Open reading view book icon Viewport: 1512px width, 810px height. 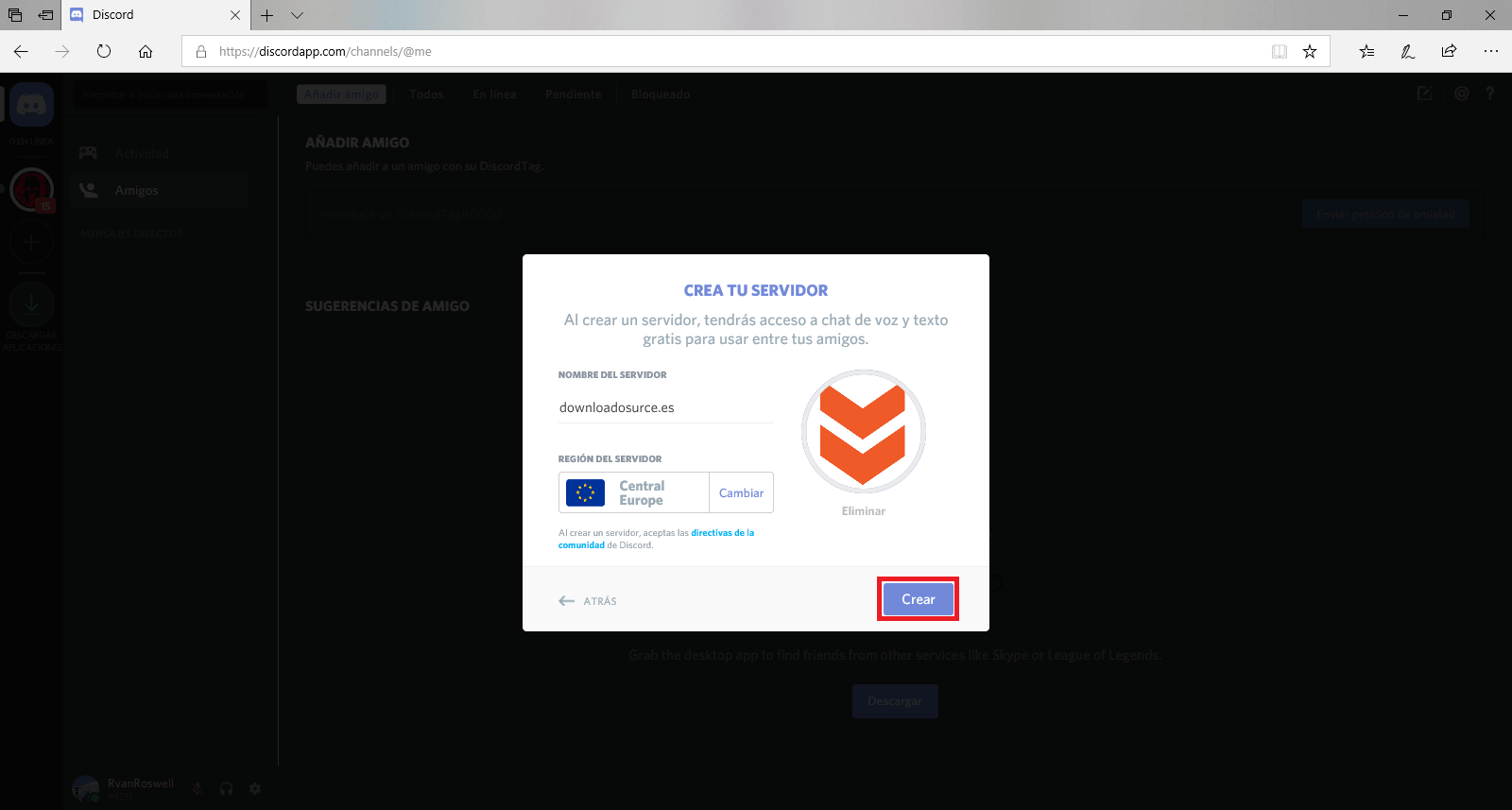[1280, 52]
